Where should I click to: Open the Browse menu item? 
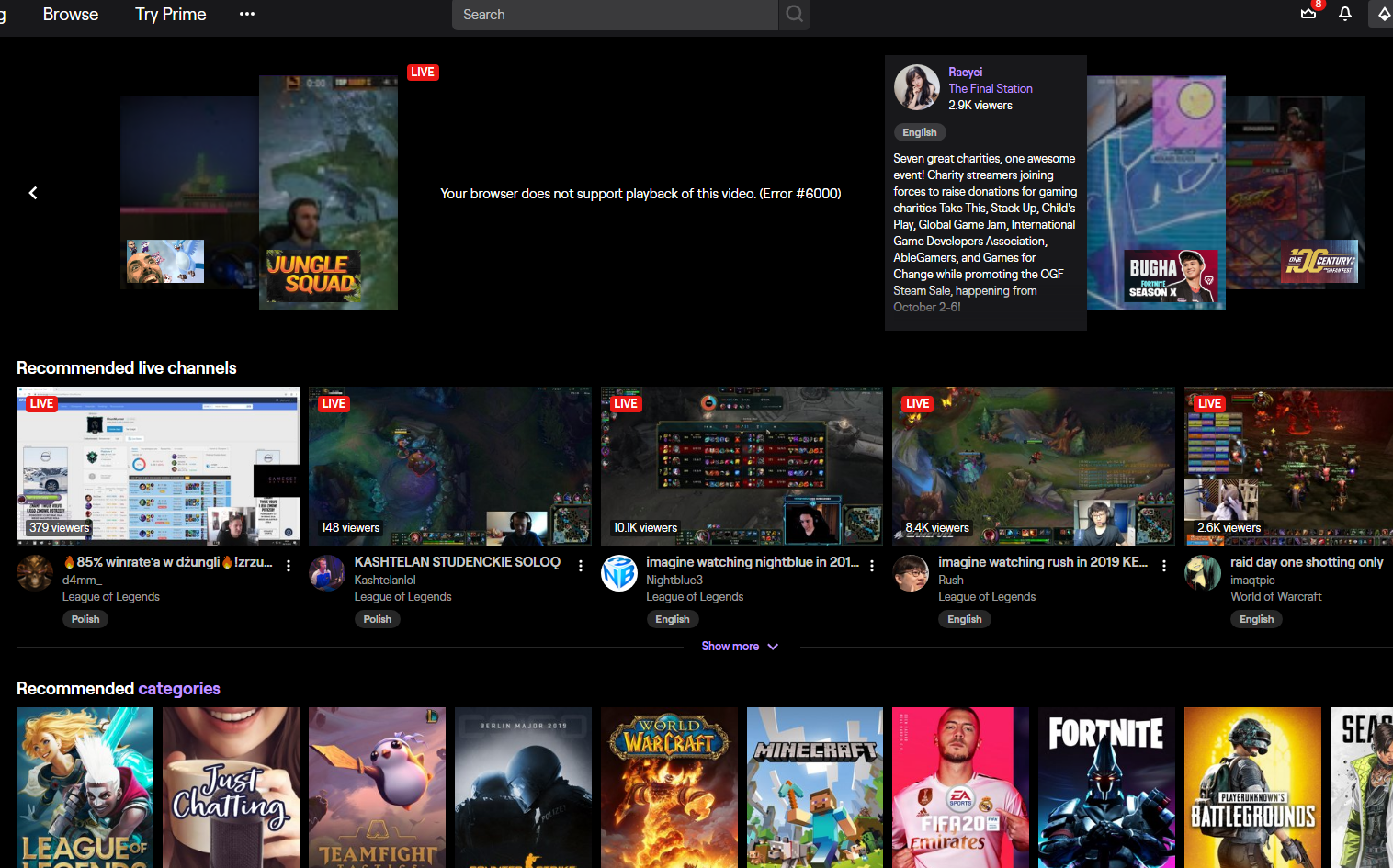pos(71,14)
